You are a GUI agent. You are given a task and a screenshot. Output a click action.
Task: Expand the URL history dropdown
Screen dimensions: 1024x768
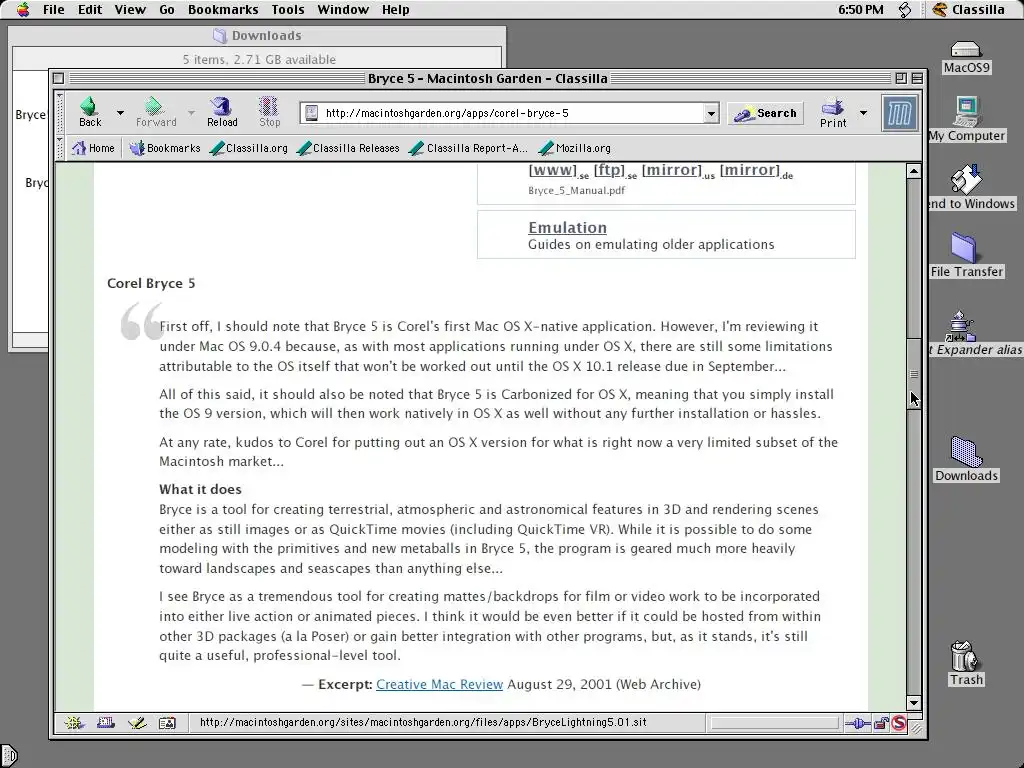click(711, 113)
